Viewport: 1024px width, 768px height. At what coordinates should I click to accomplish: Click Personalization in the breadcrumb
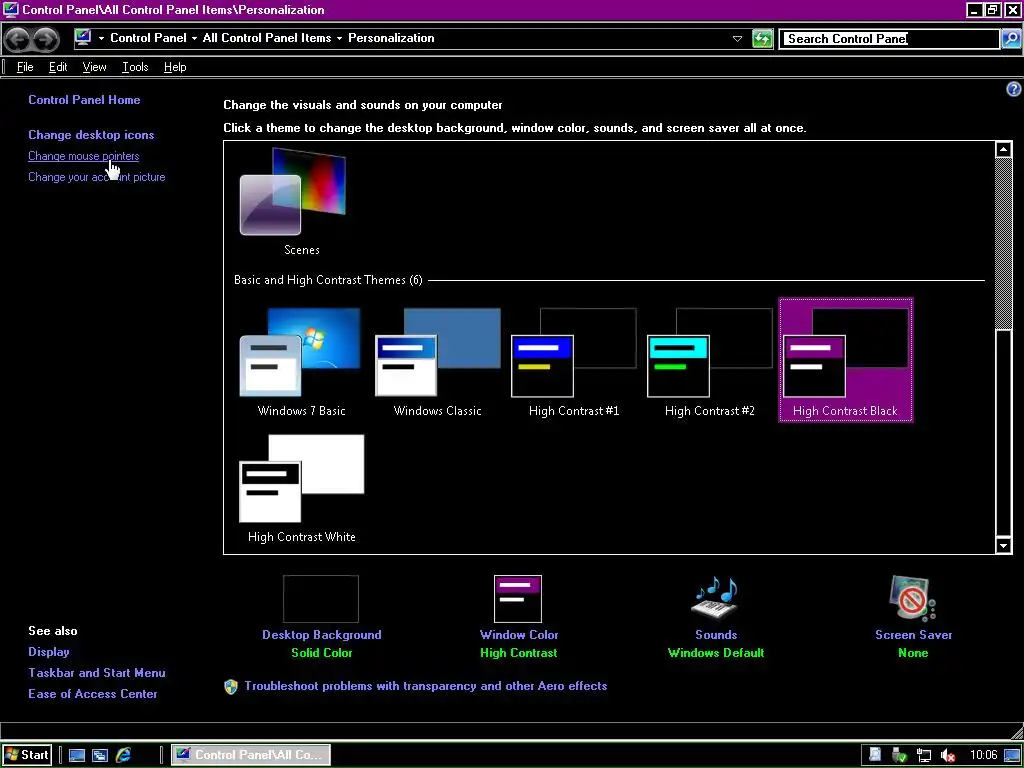pyautogui.click(x=391, y=38)
